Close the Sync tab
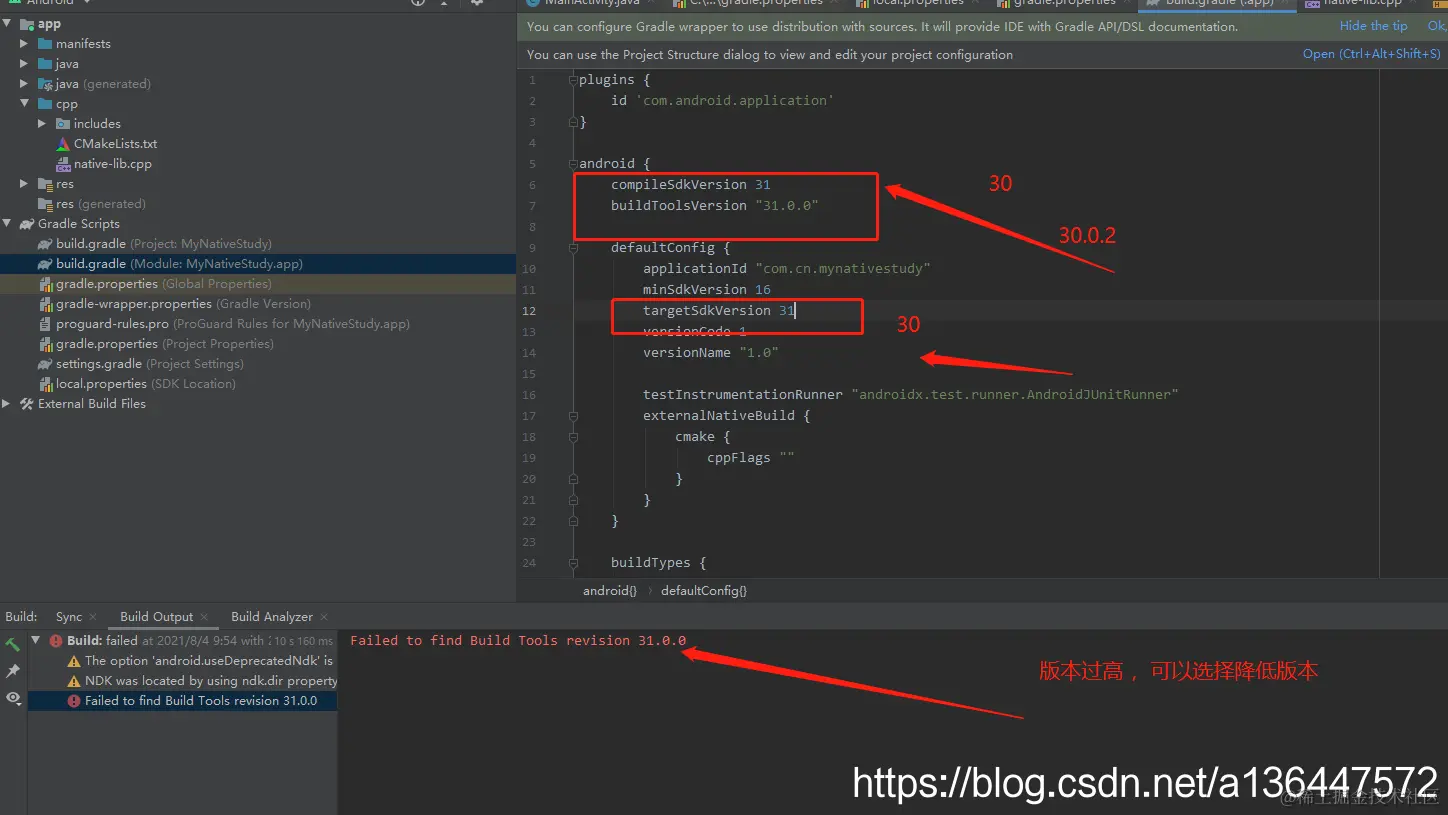 coord(93,617)
